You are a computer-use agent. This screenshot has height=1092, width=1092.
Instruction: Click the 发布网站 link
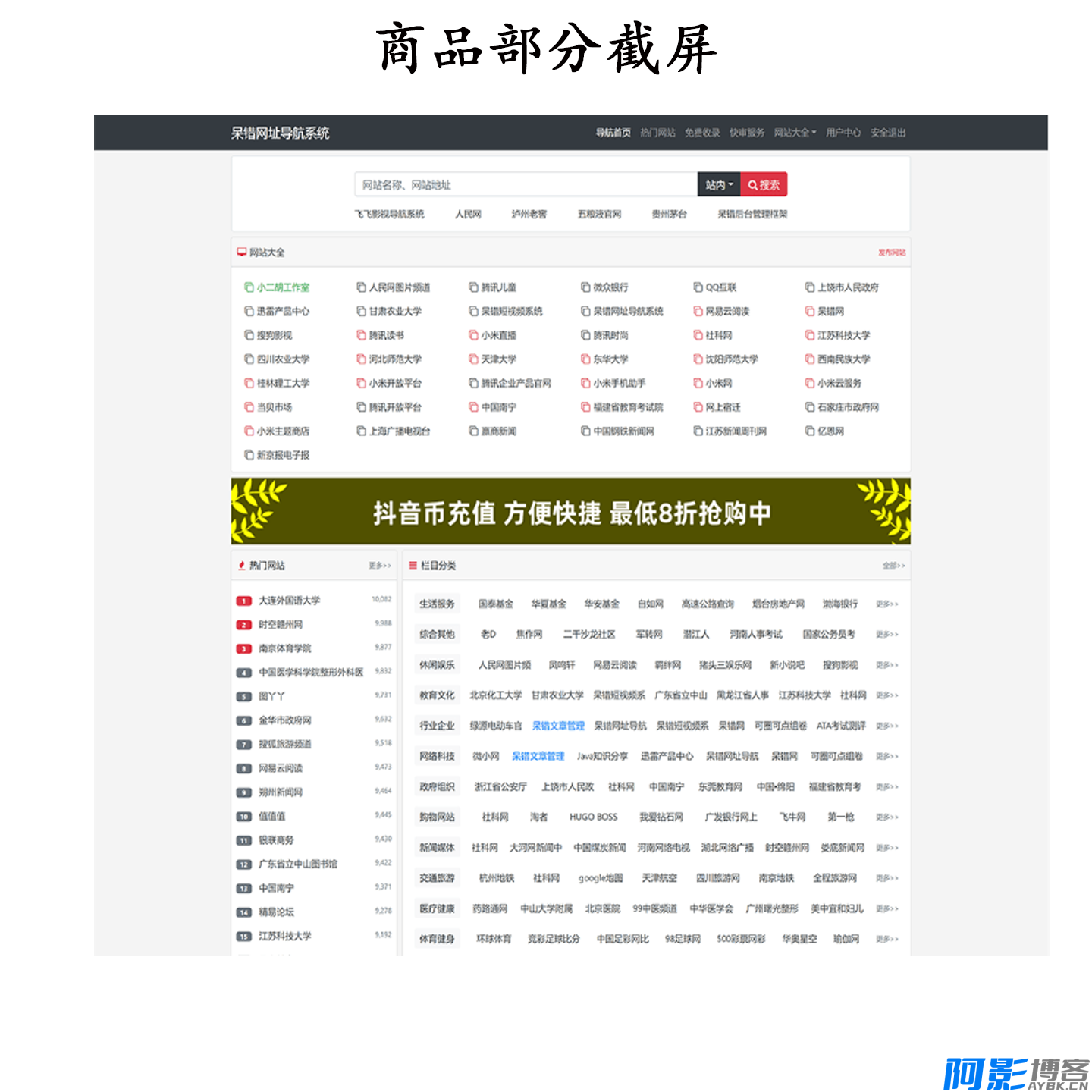click(892, 253)
